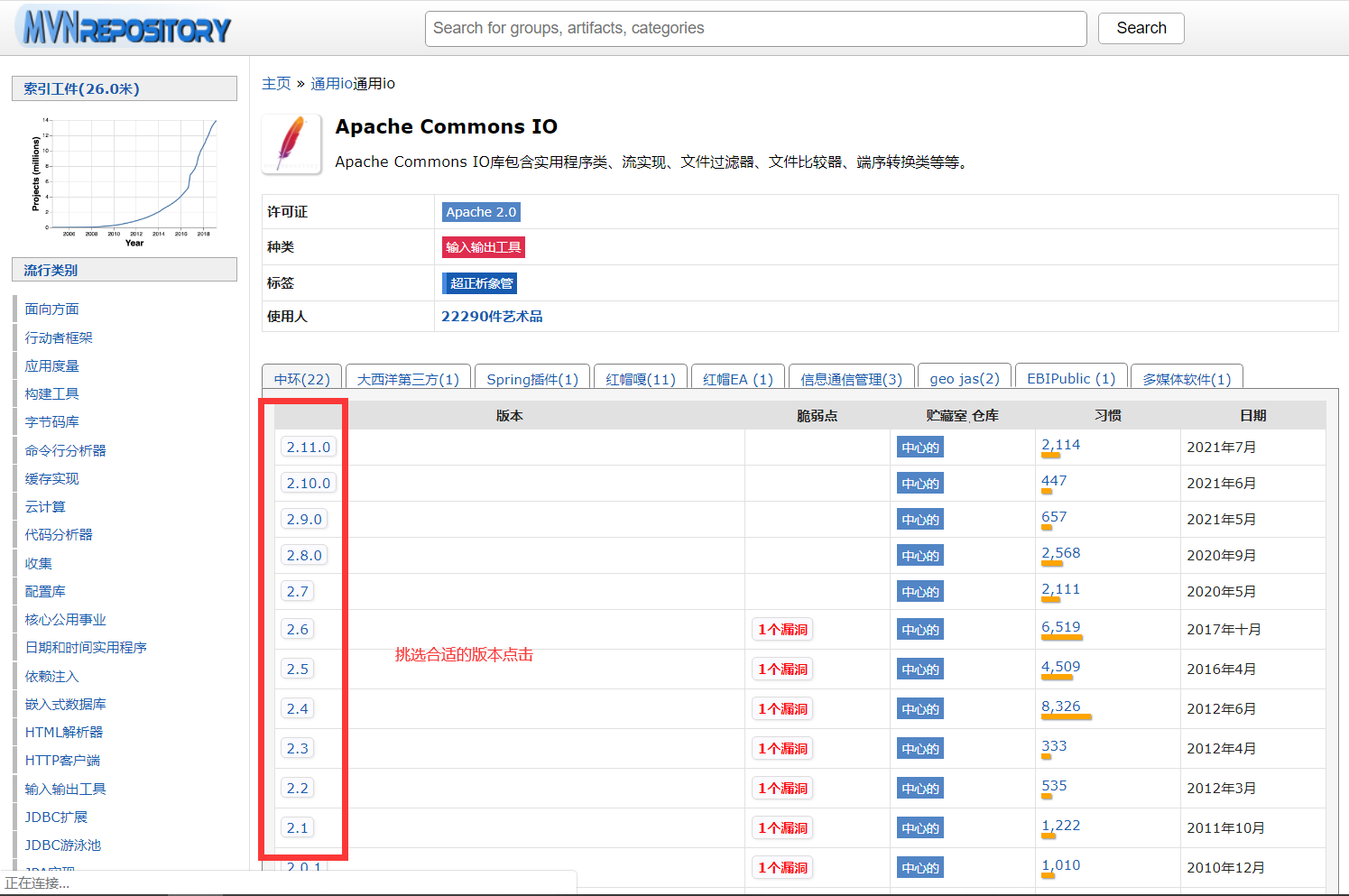Open version 2.11.0
Screen dimensions: 1349x896
[x=309, y=448]
